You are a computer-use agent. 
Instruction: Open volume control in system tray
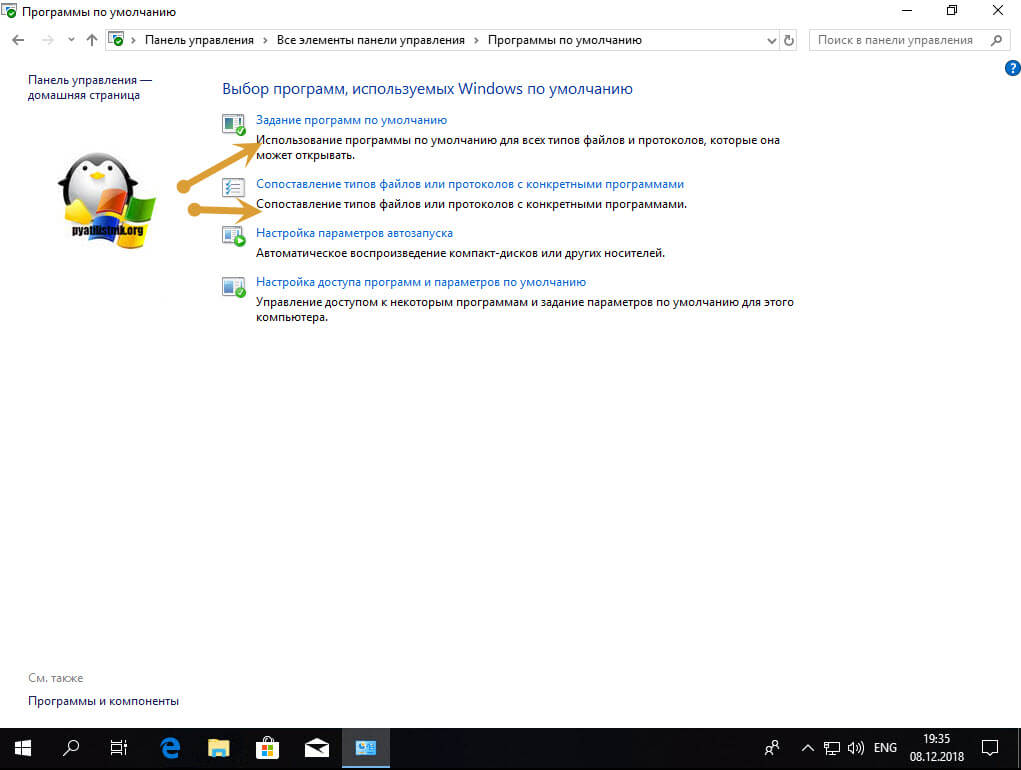pos(856,749)
